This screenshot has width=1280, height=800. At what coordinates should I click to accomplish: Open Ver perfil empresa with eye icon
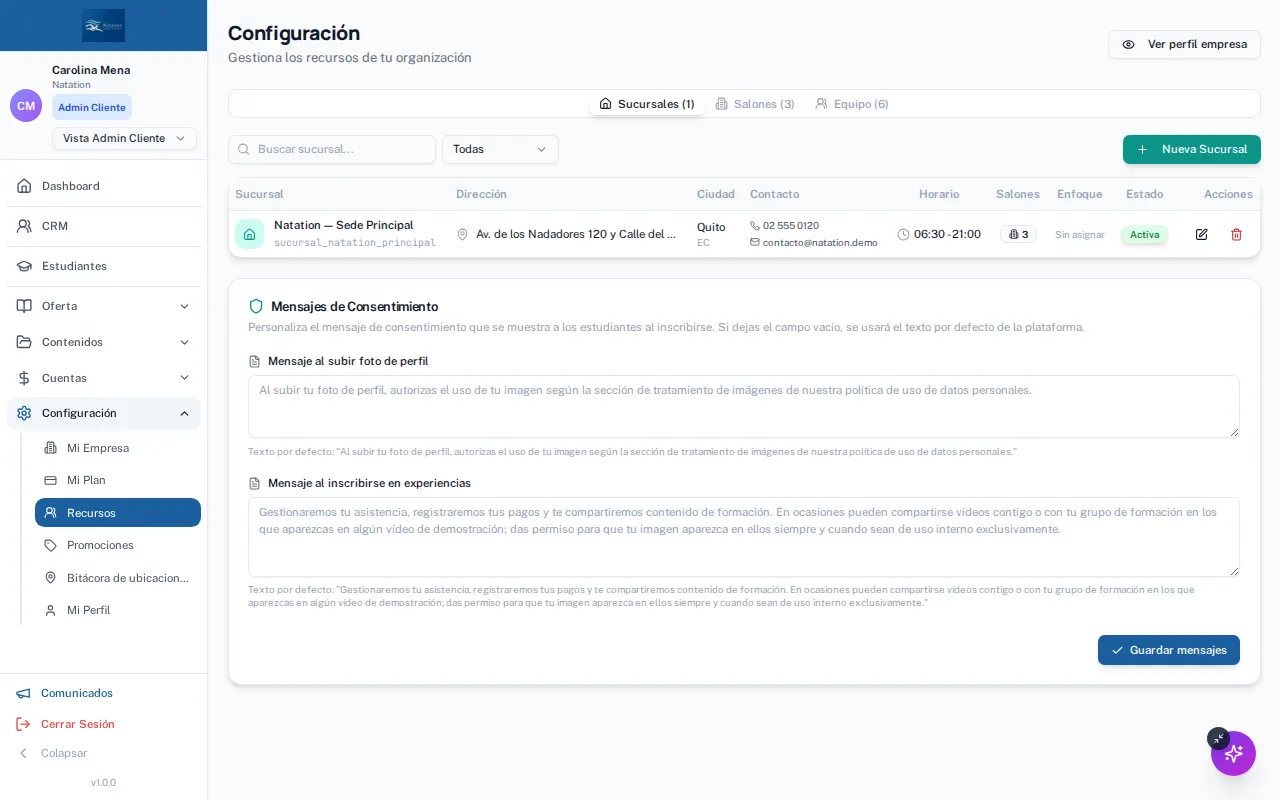click(x=1184, y=44)
